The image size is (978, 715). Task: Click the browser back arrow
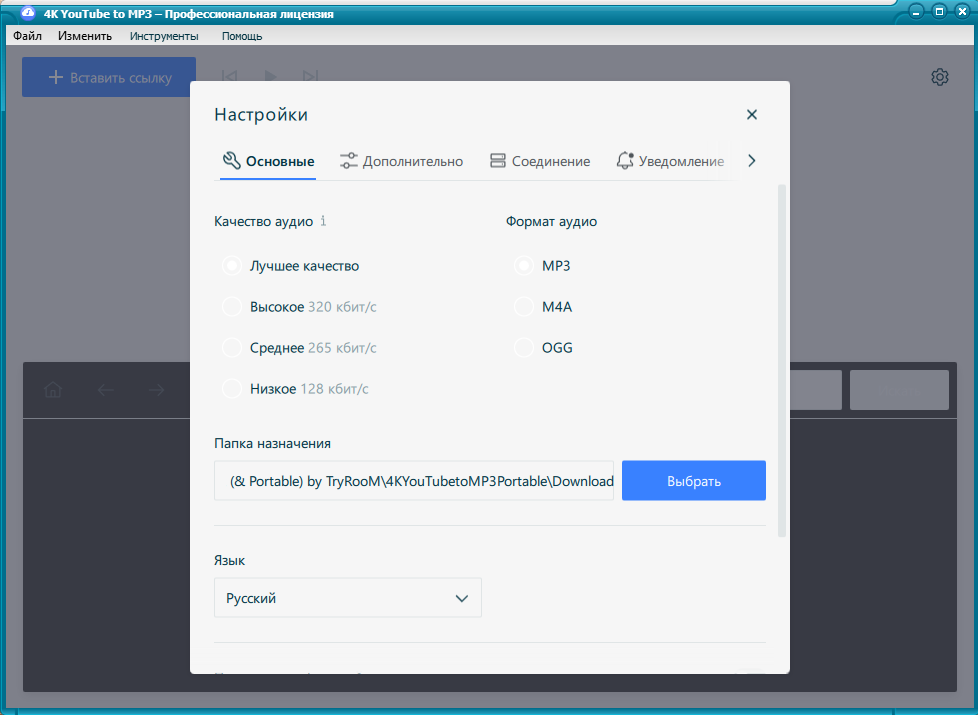[105, 390]
